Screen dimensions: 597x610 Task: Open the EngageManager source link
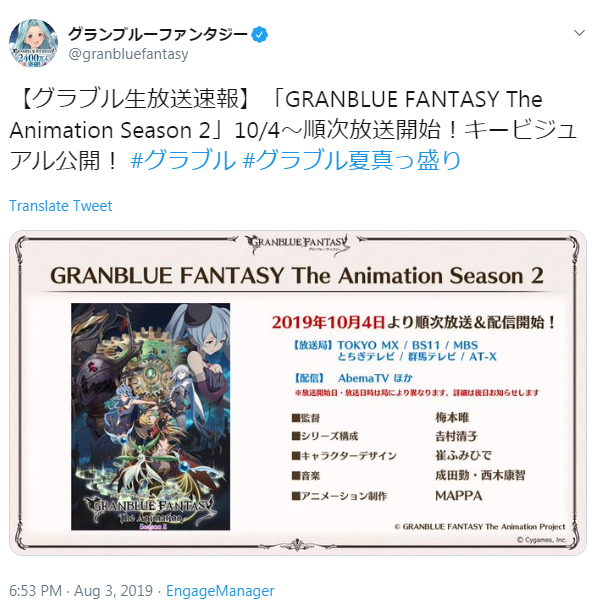pyautogui.click(x=220, y=591)
